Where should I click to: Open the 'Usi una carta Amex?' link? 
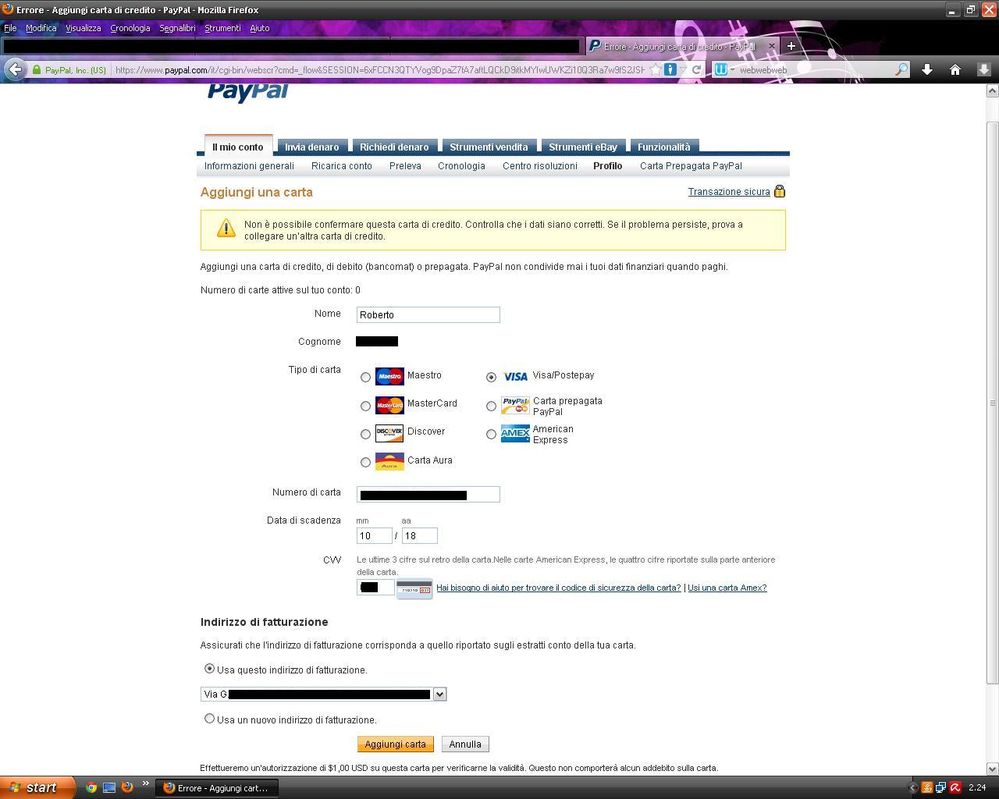click(x=727, y=587)
